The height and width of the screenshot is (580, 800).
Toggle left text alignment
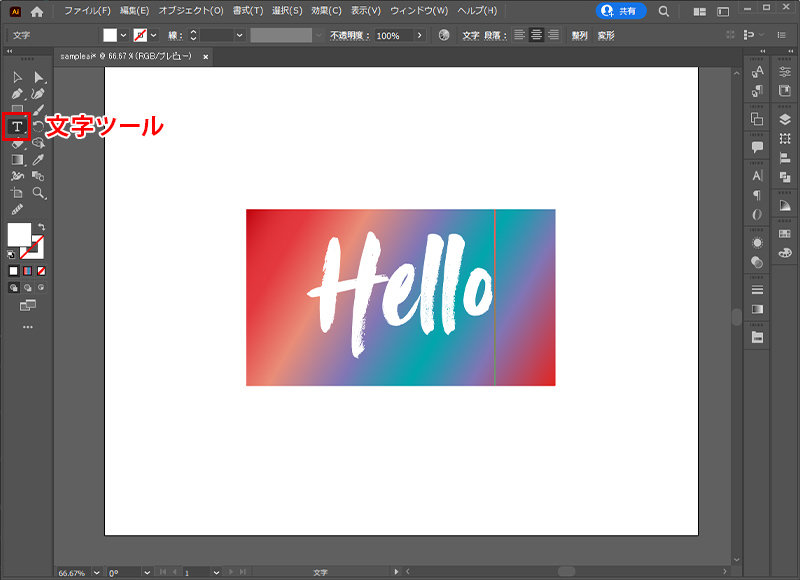click(520, 33)
